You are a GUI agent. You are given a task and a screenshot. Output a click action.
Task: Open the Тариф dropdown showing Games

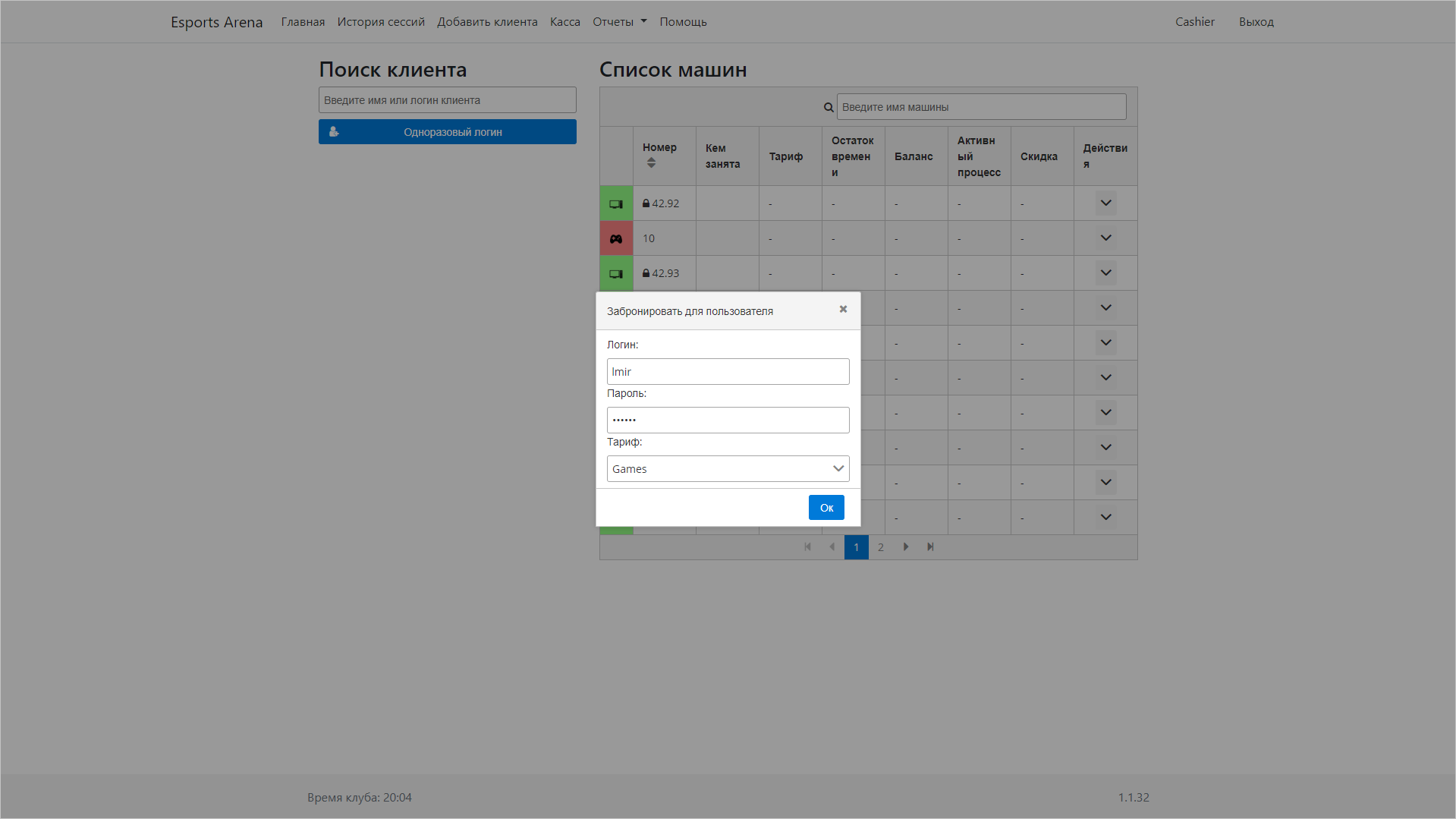point(728,468)
